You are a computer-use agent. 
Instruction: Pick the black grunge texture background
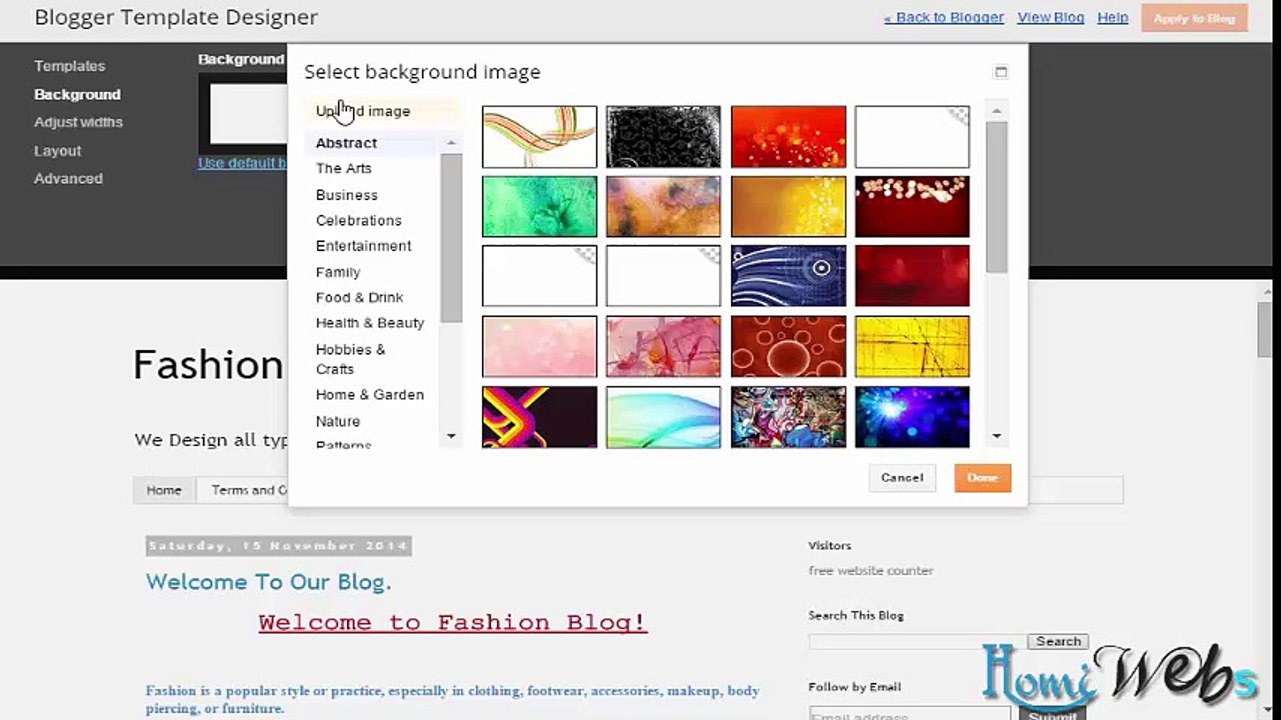click(x=663, y=137)
